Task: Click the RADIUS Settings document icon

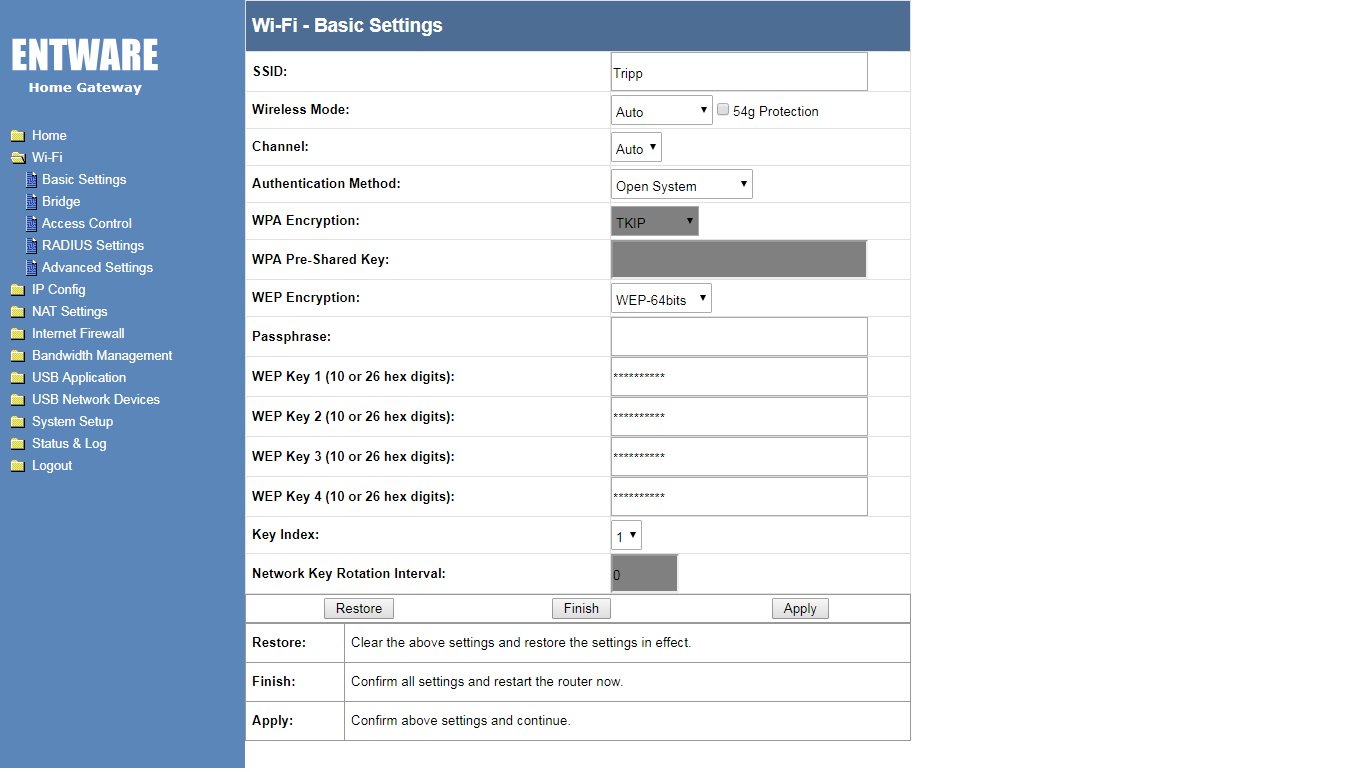Action: tap(31, 246)
